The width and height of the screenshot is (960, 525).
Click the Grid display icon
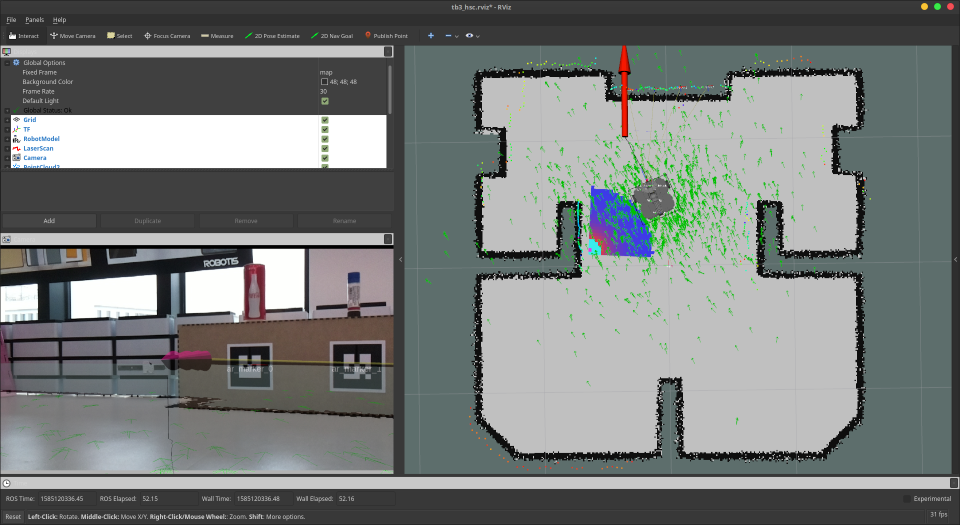pyautogui.click(x=17, y=120)
